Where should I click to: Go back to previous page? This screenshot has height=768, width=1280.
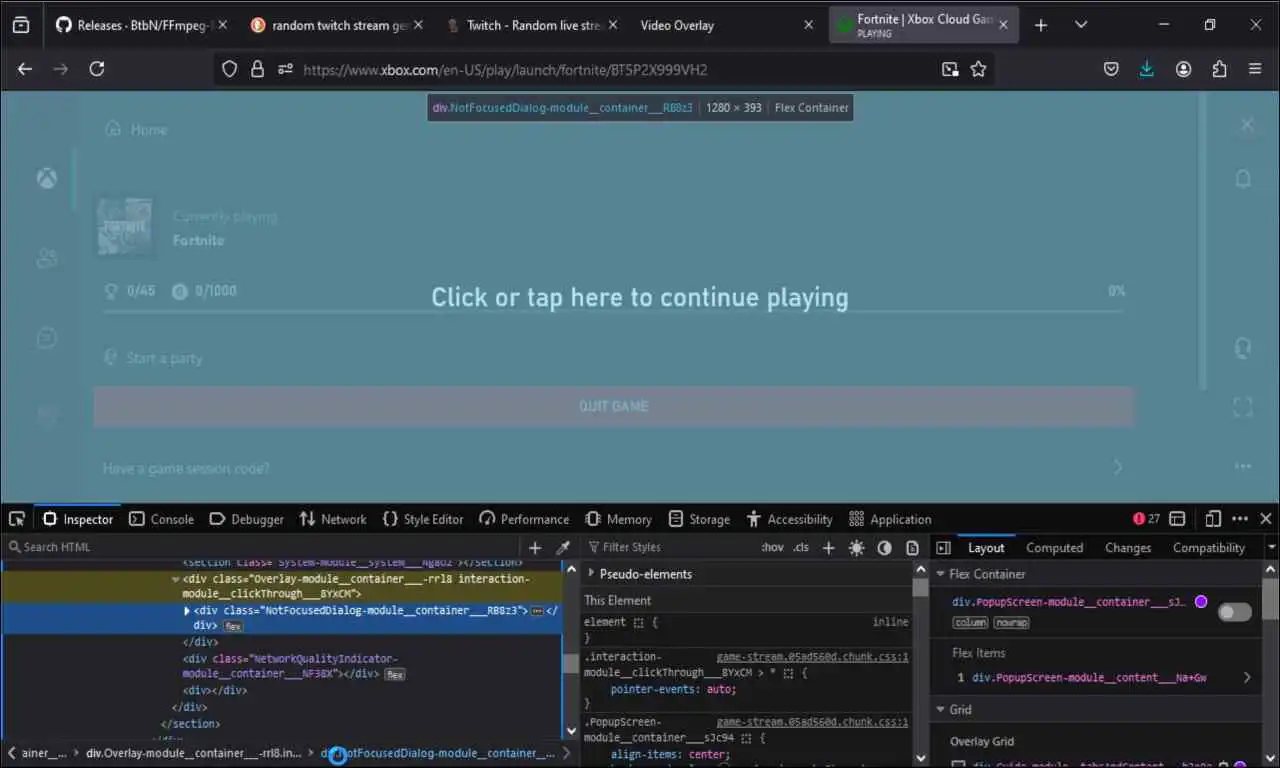25,69
